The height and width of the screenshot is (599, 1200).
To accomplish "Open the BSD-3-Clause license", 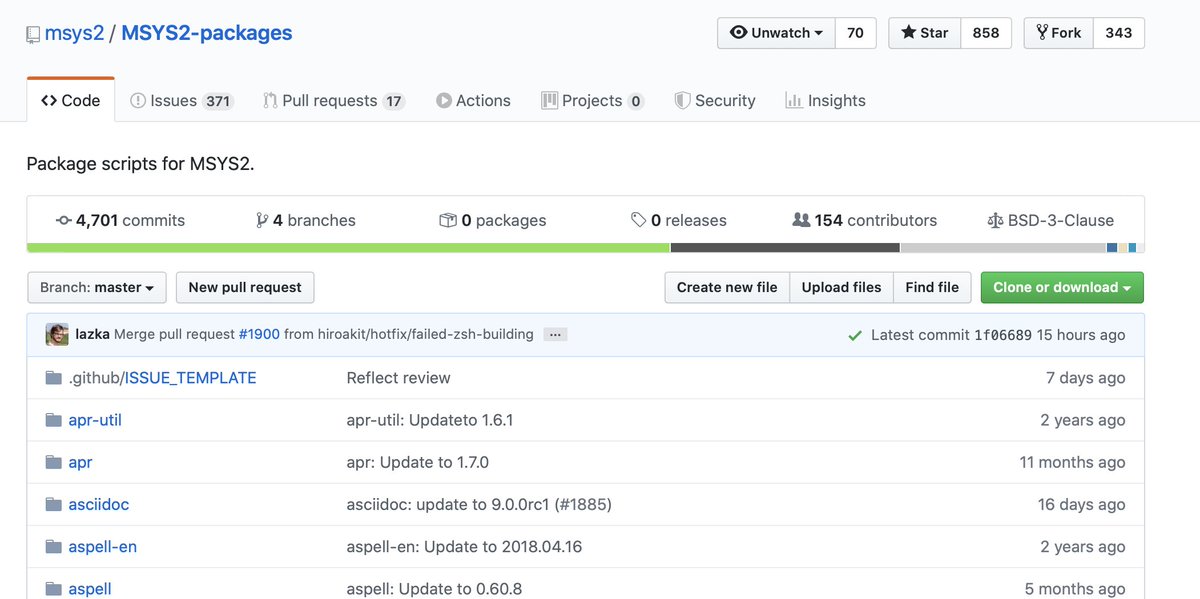I will pyautogui.click(x=1050, y=220).
